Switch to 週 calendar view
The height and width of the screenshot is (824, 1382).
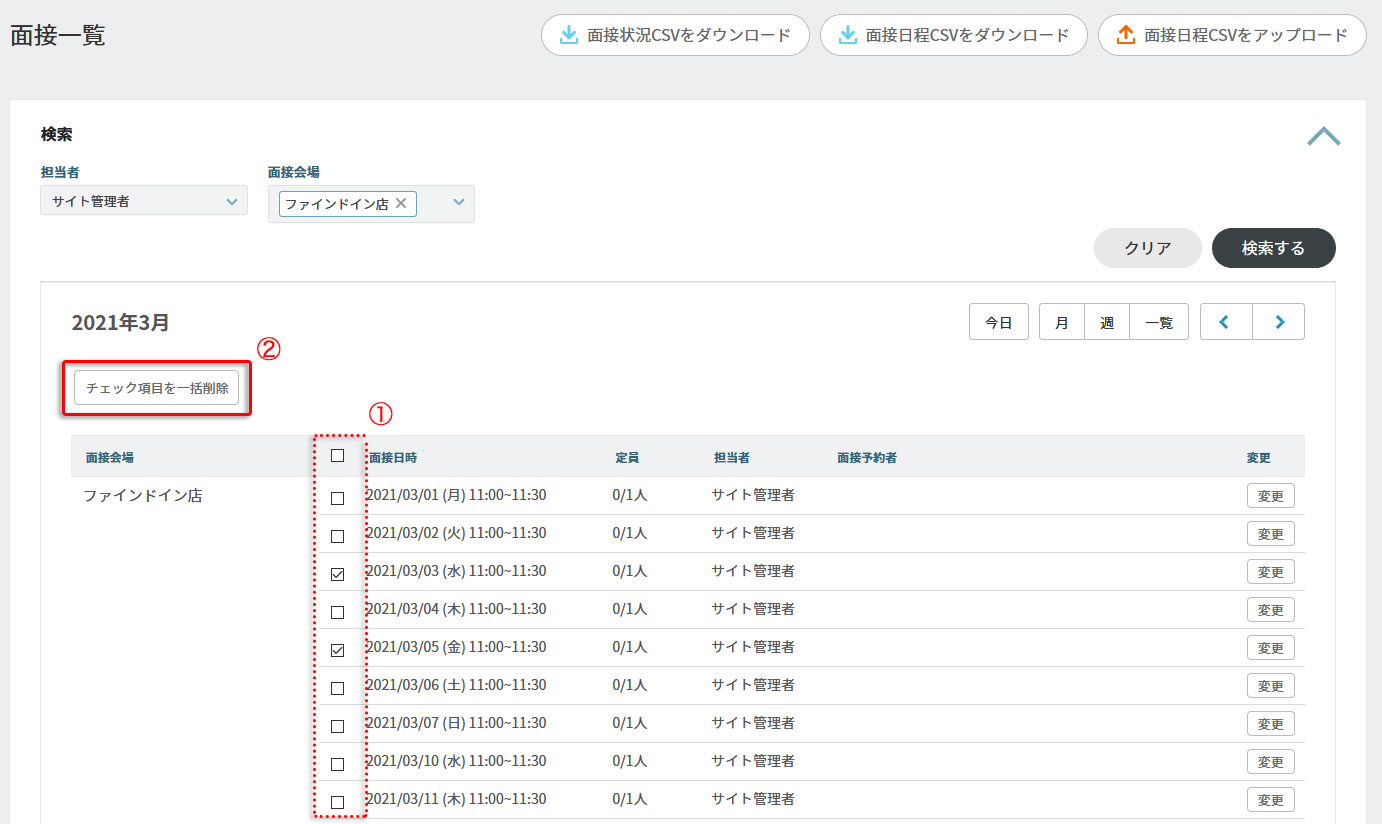coord(1107,322)
